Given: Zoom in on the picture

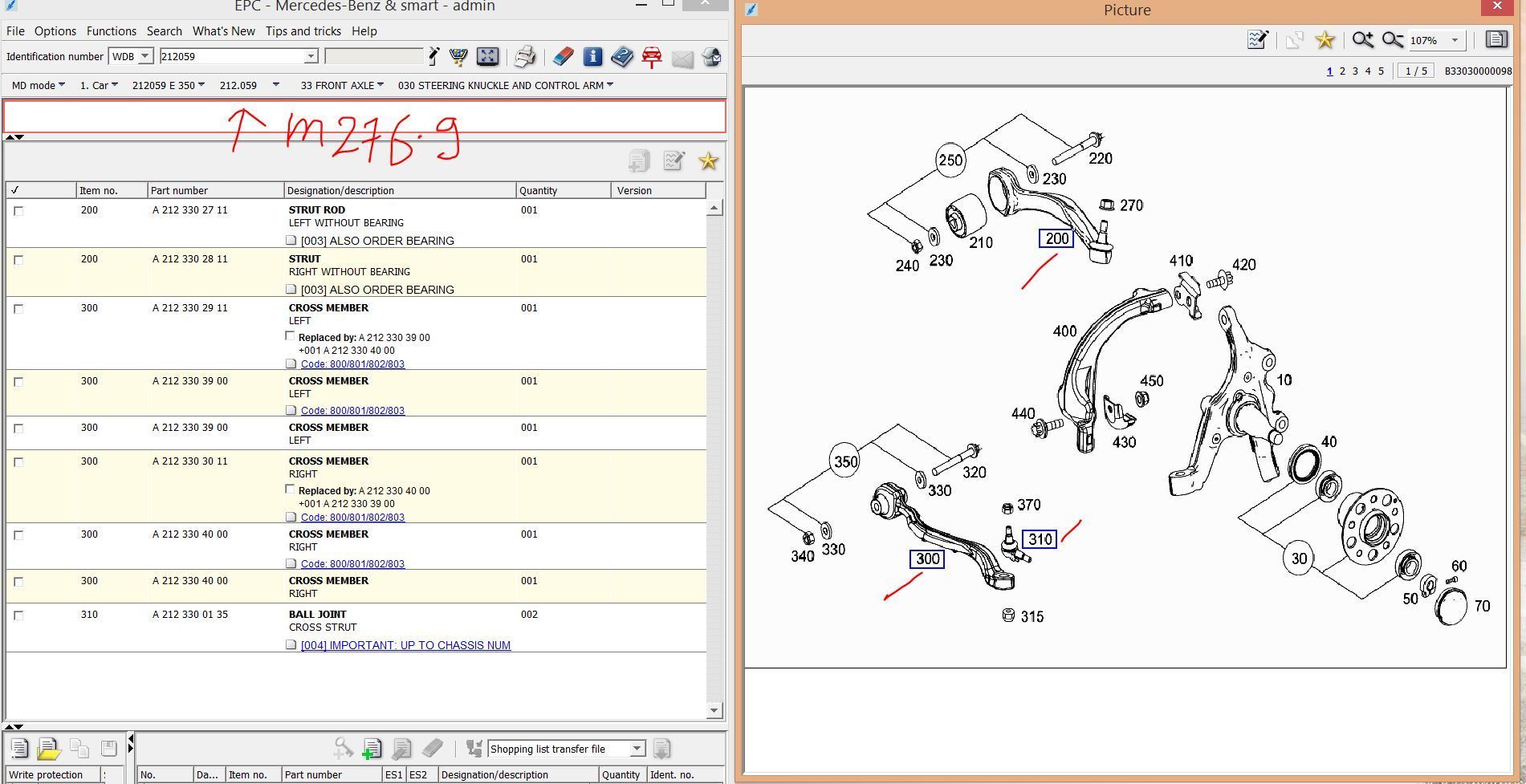Looking at the screenshot, I should pos(1362,40).
